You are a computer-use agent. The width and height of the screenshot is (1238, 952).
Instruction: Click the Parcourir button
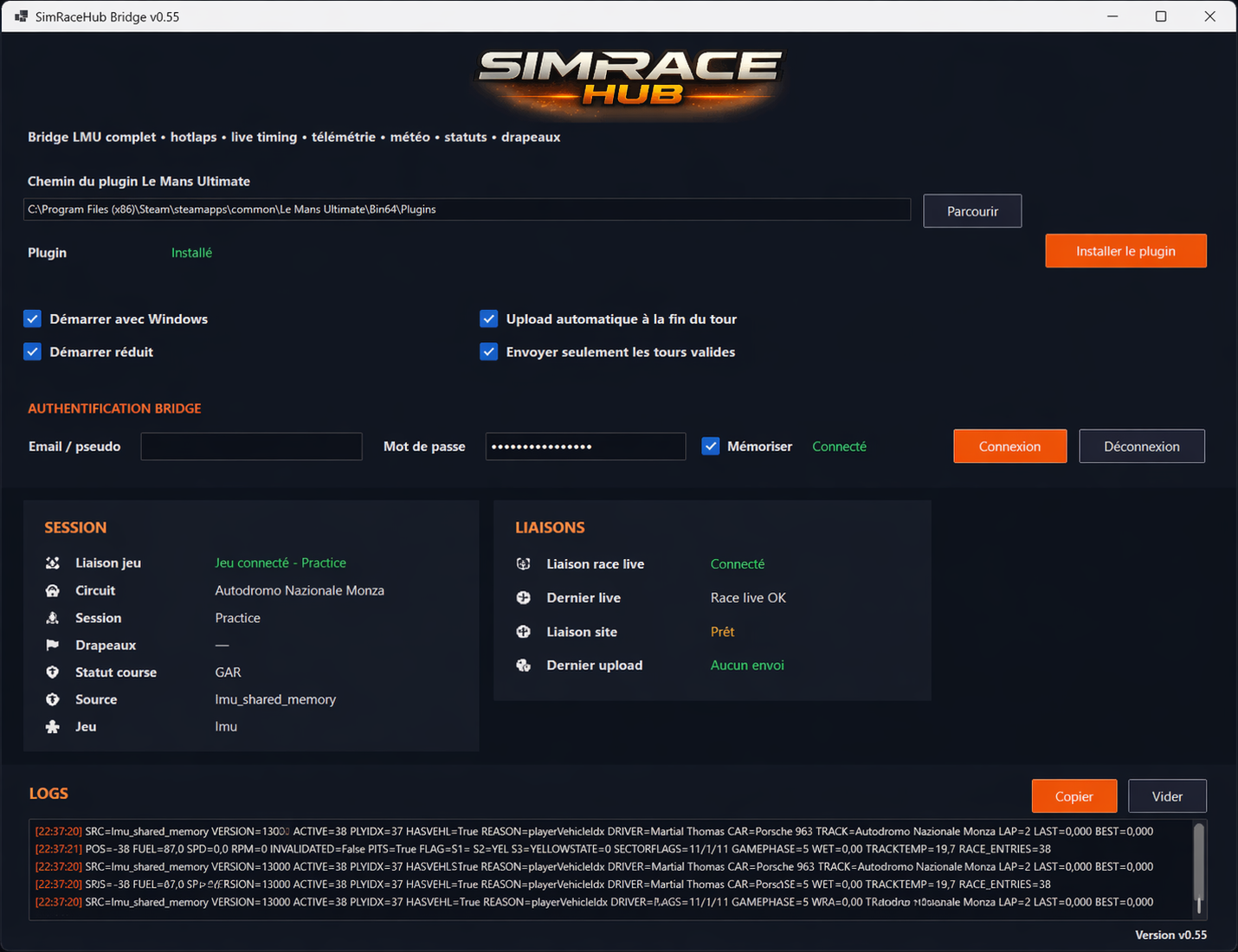[972, 211]
